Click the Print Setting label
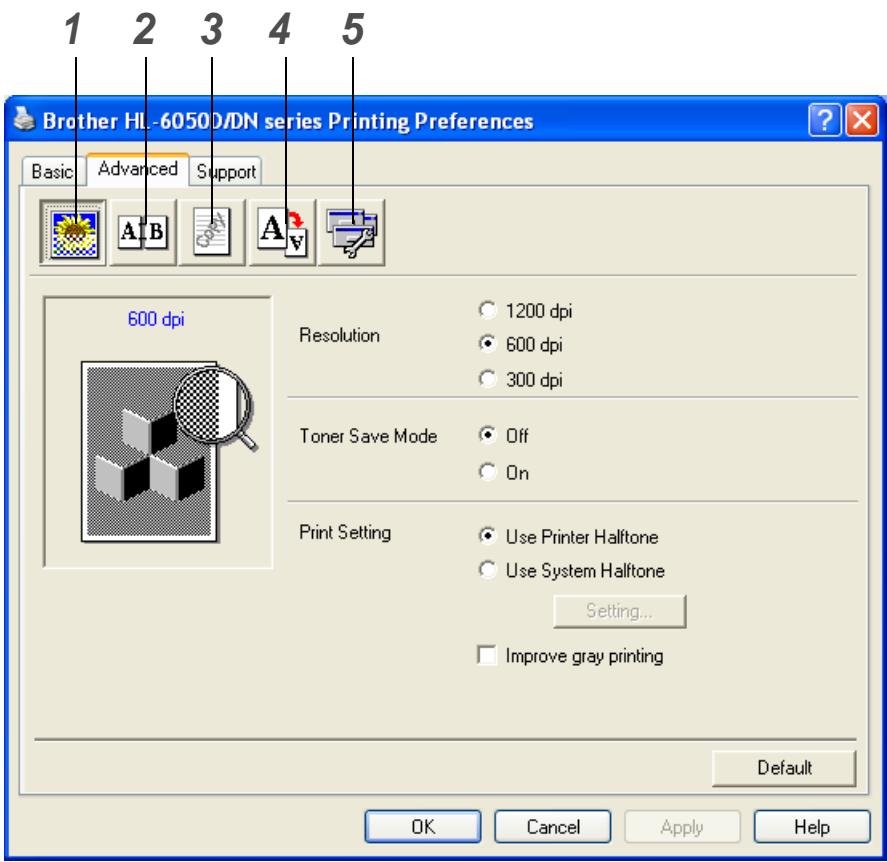This screenshot has height=862, width=887. click(345, 533)
